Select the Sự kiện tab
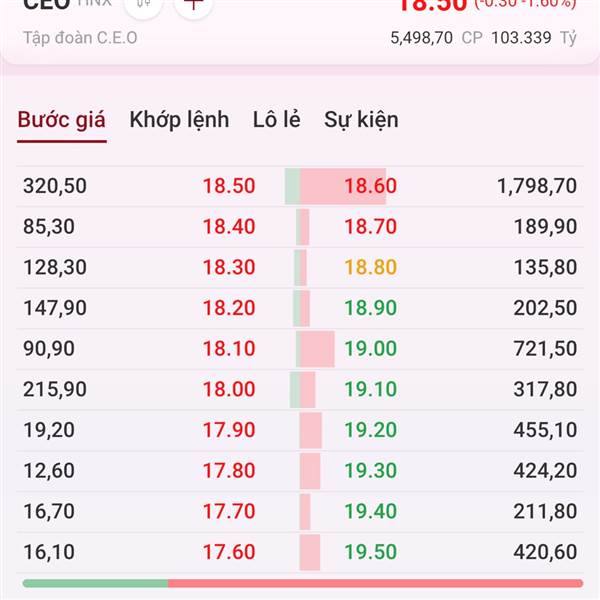Viewport: 600px width, 600px height. coord(361,120)
